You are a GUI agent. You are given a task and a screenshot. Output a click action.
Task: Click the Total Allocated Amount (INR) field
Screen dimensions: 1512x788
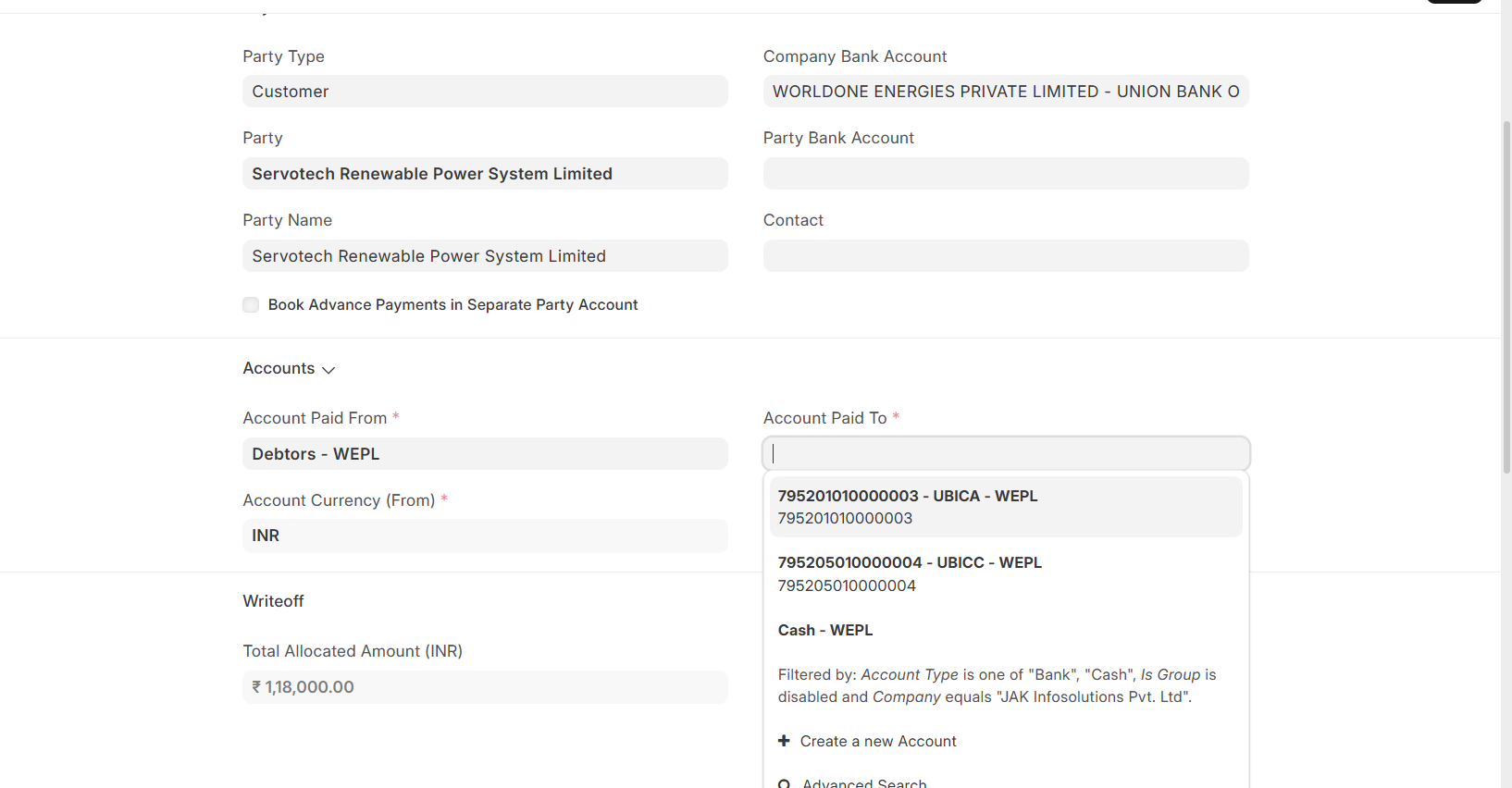pos(485,687)
